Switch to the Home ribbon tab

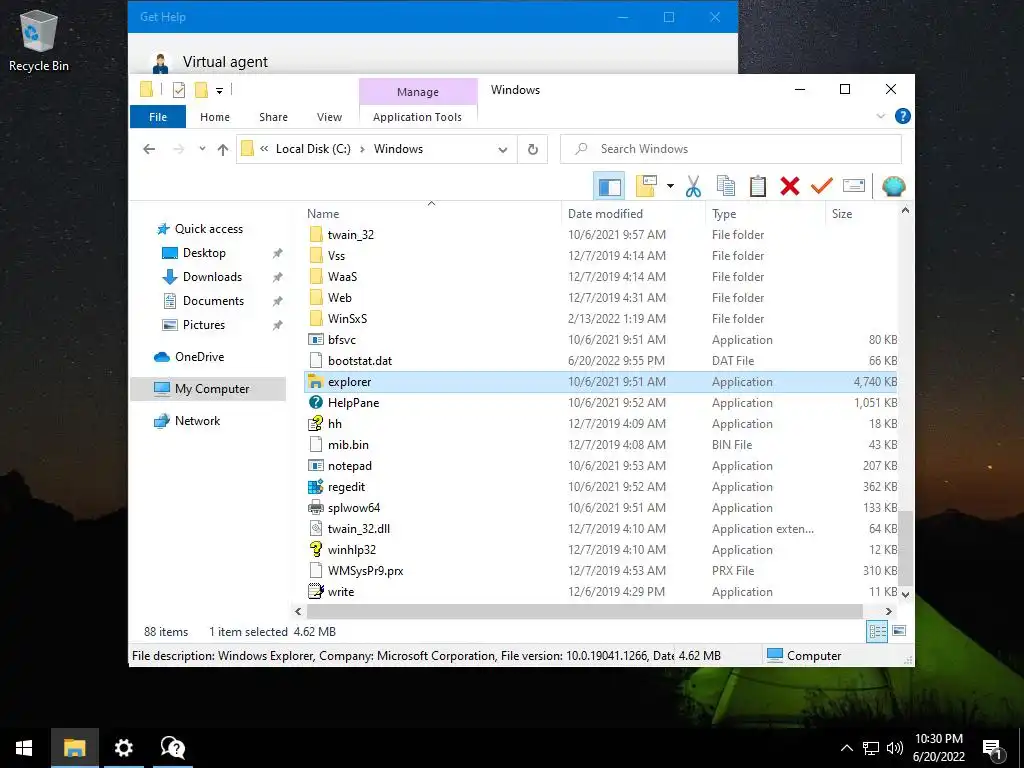pyautogui.click(x=215, y=117)
